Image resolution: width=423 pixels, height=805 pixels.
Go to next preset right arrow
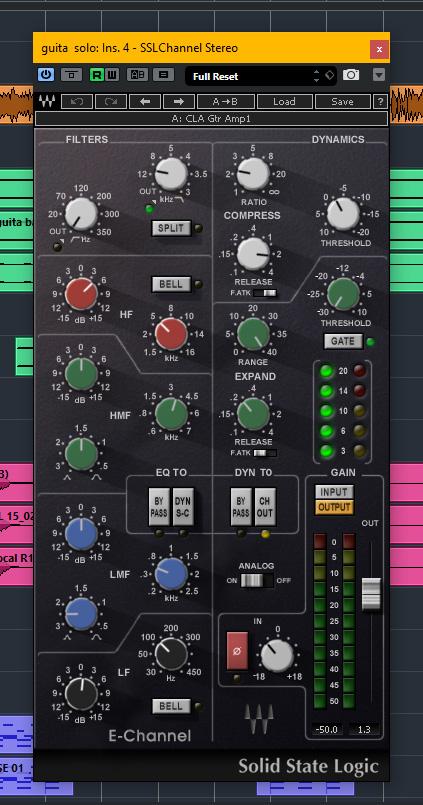[179, 102]
